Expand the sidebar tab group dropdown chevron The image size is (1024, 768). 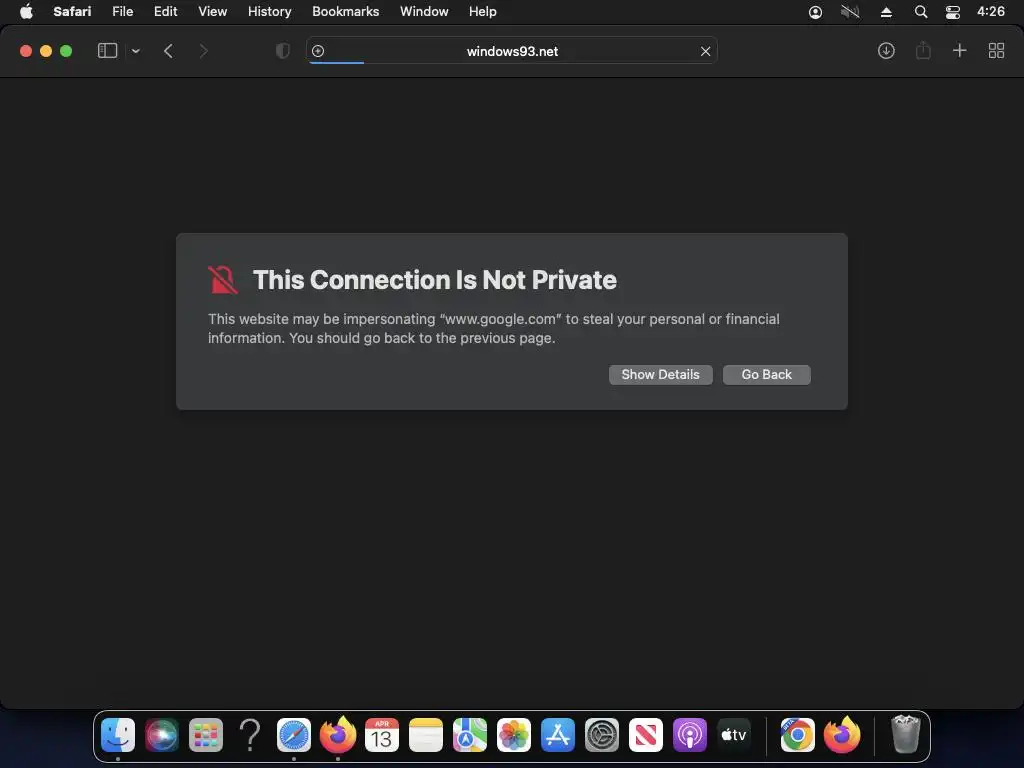tap(136, 51)
